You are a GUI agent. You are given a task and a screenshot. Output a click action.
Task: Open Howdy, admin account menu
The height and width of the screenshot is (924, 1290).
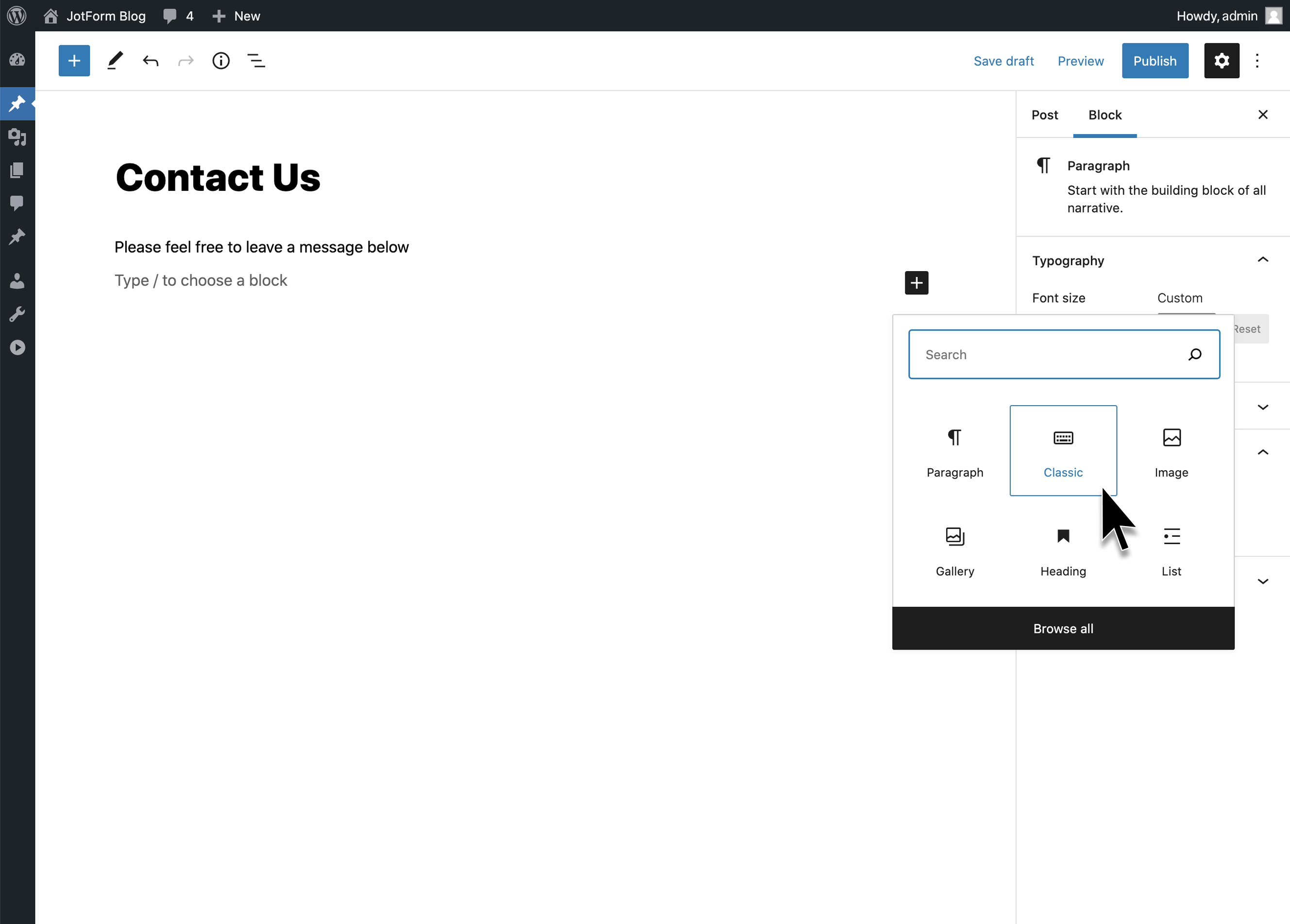pos(1229,16)
